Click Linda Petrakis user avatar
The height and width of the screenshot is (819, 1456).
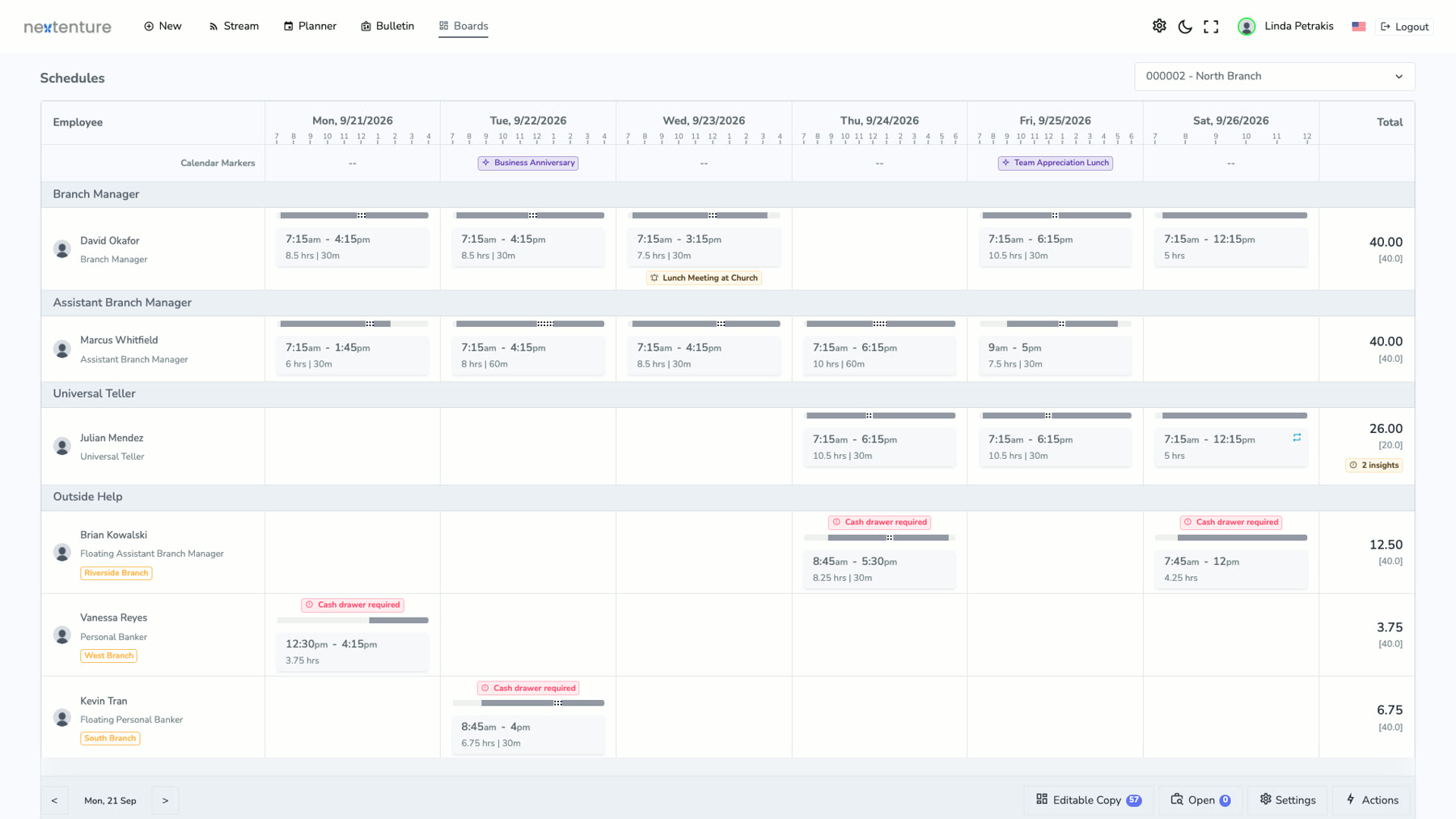[x=1246, y=26]
